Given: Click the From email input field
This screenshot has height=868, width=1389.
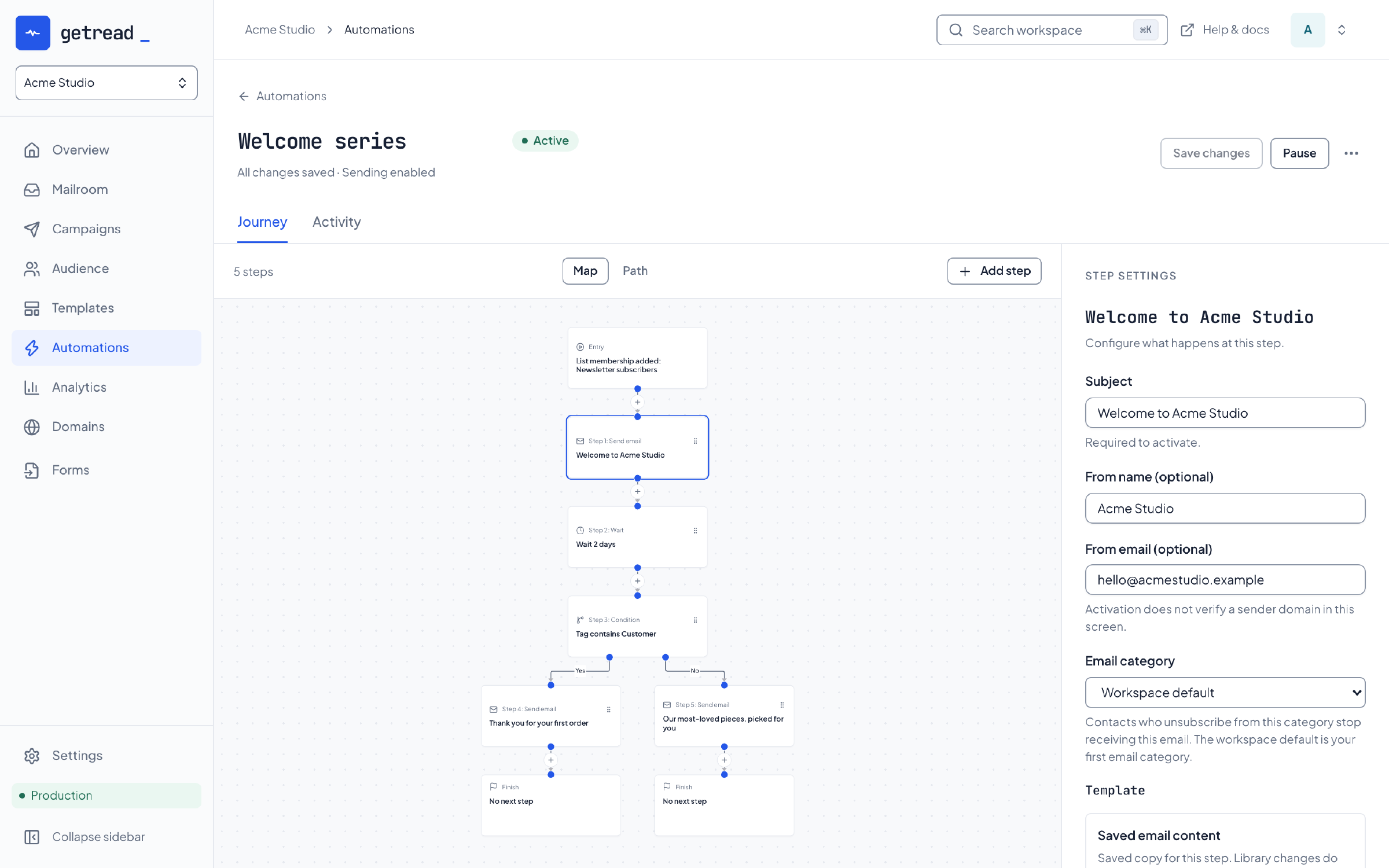Looking at the screenshot, I should coord(1225,580).
